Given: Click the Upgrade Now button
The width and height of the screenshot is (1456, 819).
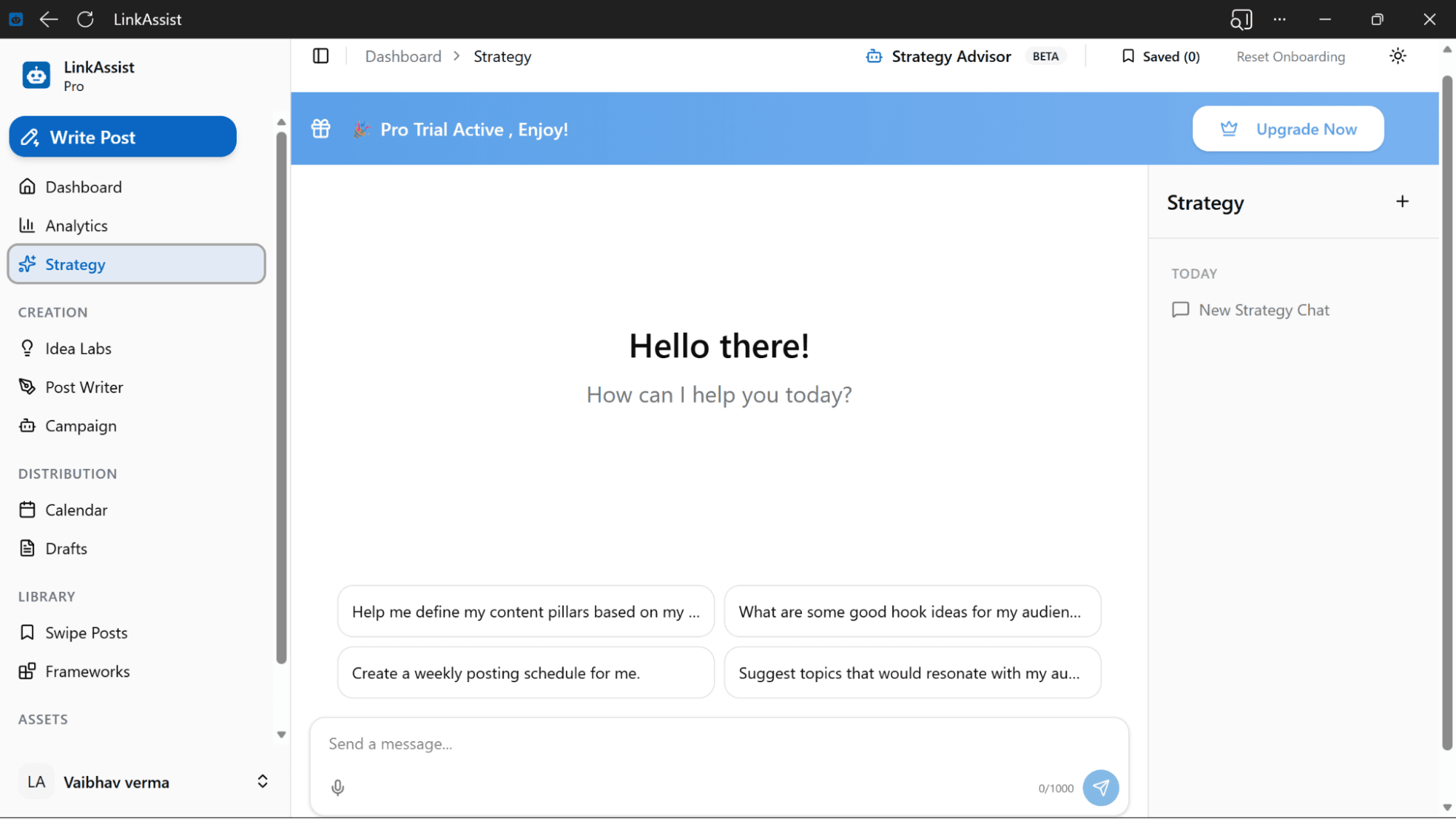Looking at the screenshot, I should coord(1288,129).
